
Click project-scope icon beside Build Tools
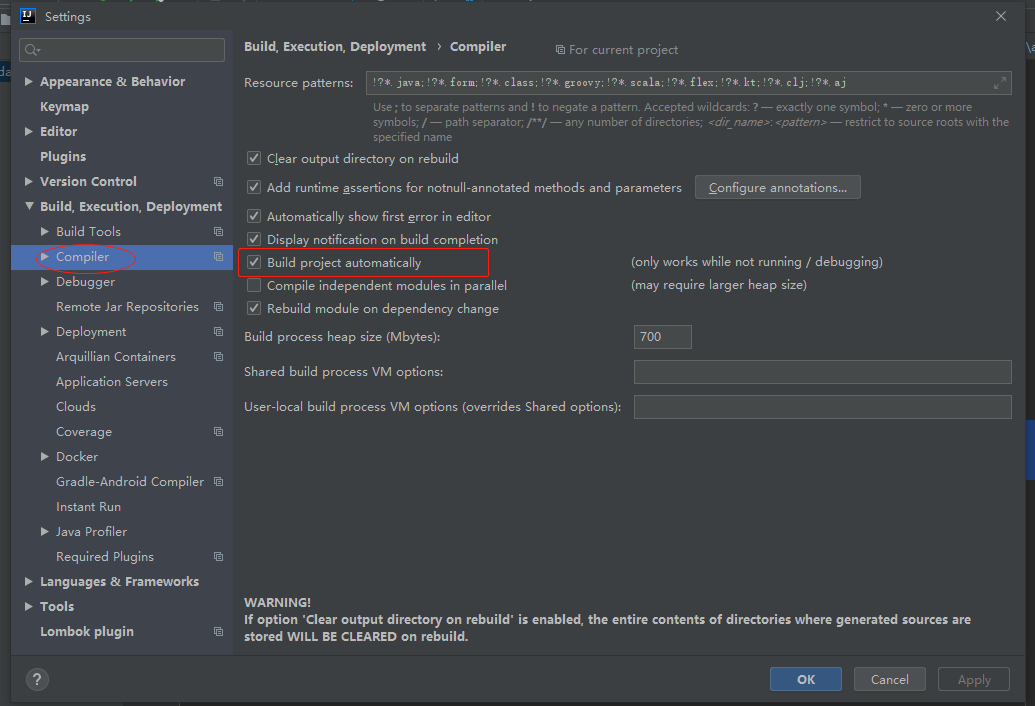218,232
